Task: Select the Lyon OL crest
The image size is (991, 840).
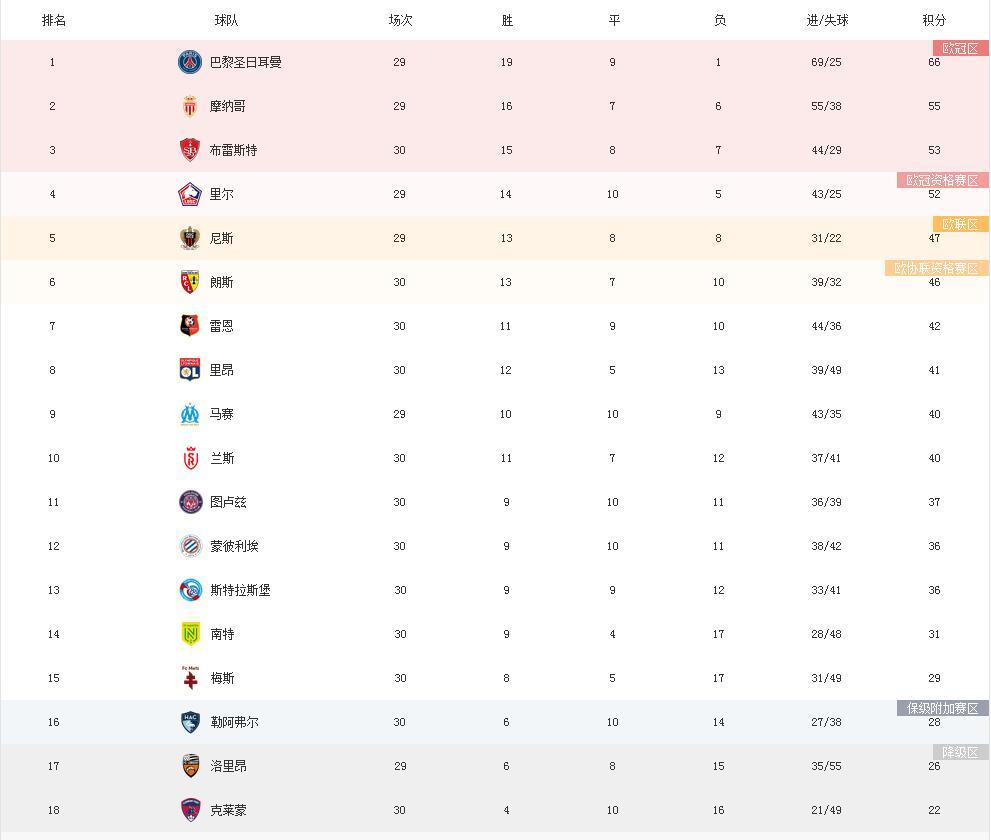Action: (190, 370)
